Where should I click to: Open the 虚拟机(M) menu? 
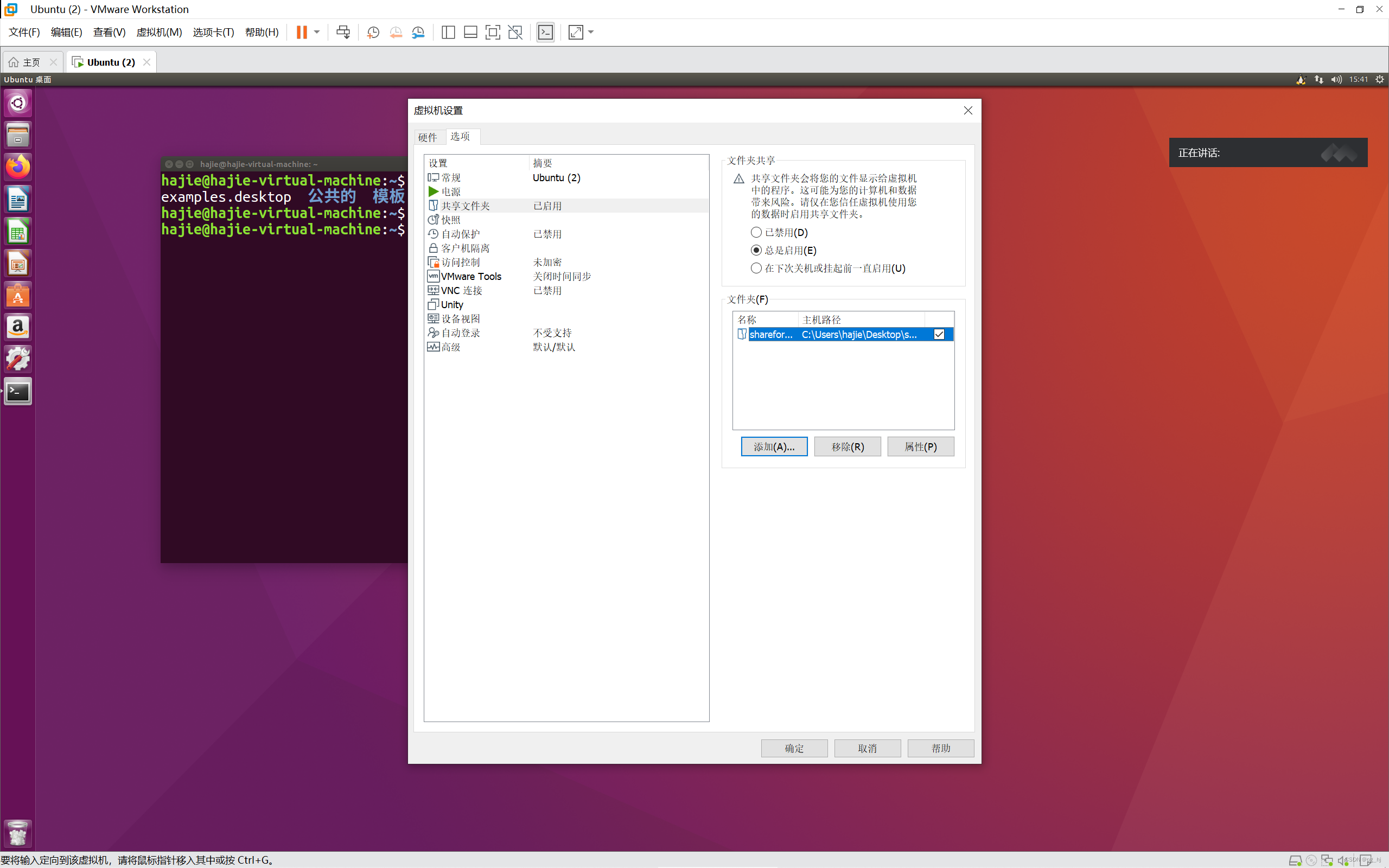[159, 32]
